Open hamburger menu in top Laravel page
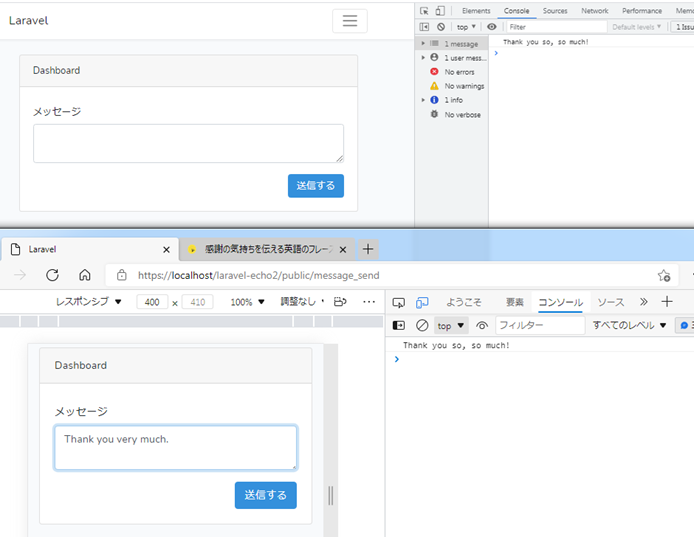This screenshot has width=694, height=537. [x=350, y=21]
